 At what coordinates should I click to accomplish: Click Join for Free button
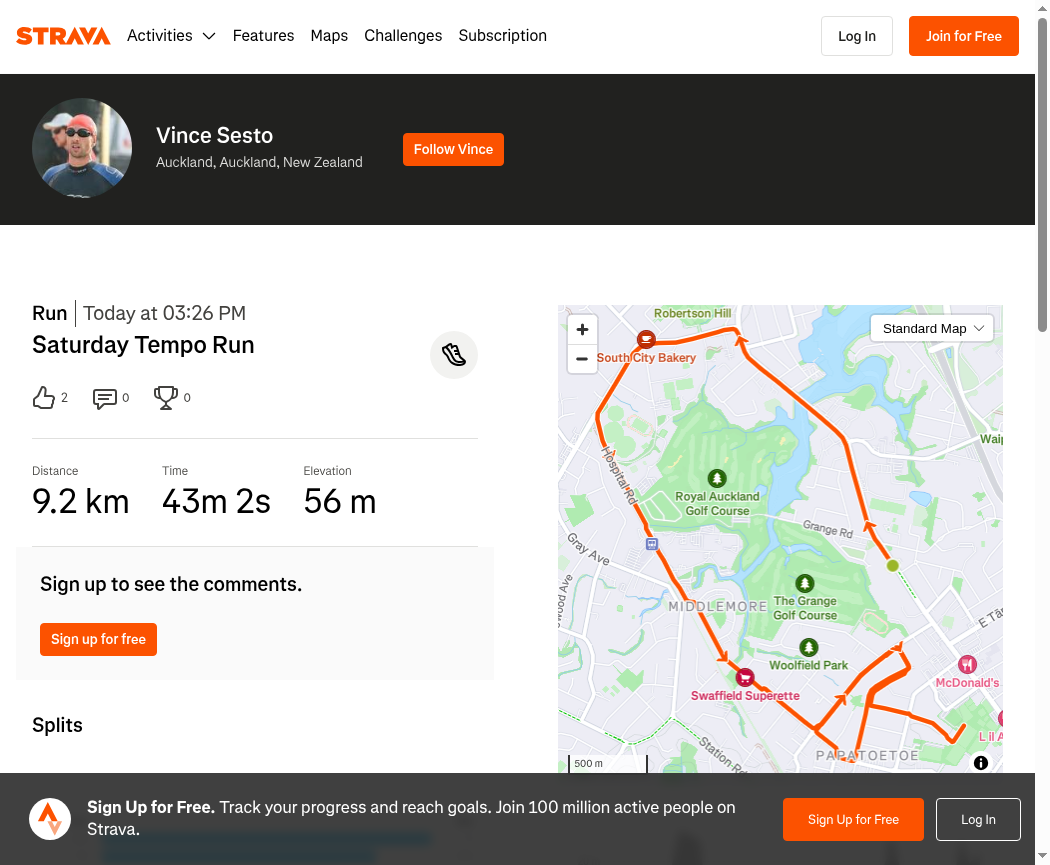[x=964, y=36]
